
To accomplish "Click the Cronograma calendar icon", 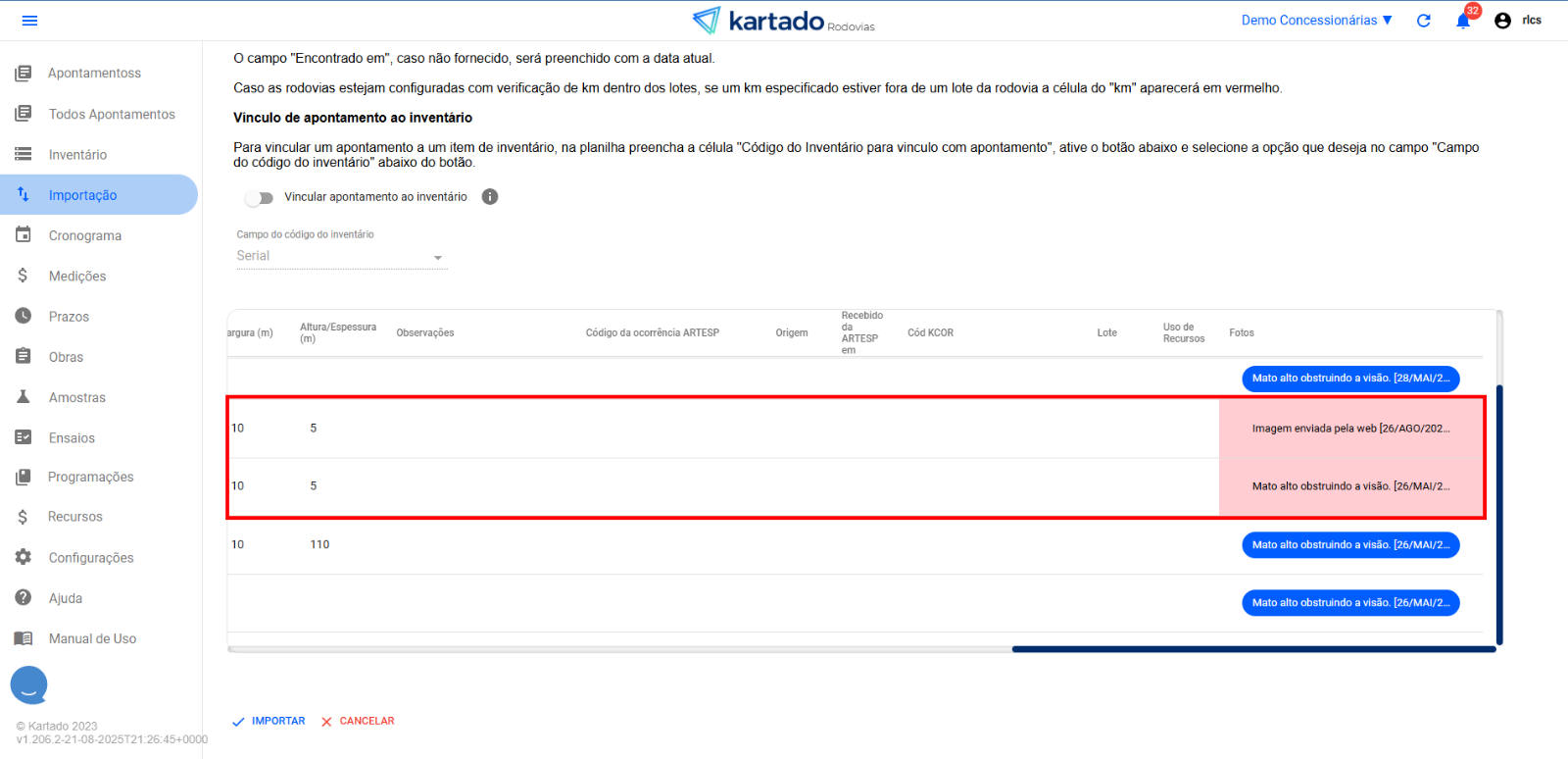I will click(x=24, y=235).
